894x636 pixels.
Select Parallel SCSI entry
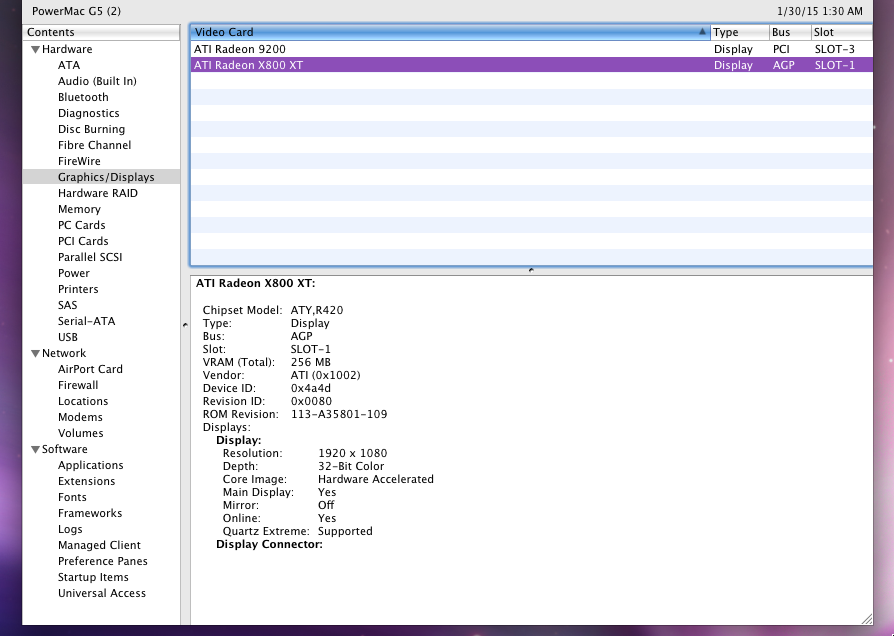point(90,257)
